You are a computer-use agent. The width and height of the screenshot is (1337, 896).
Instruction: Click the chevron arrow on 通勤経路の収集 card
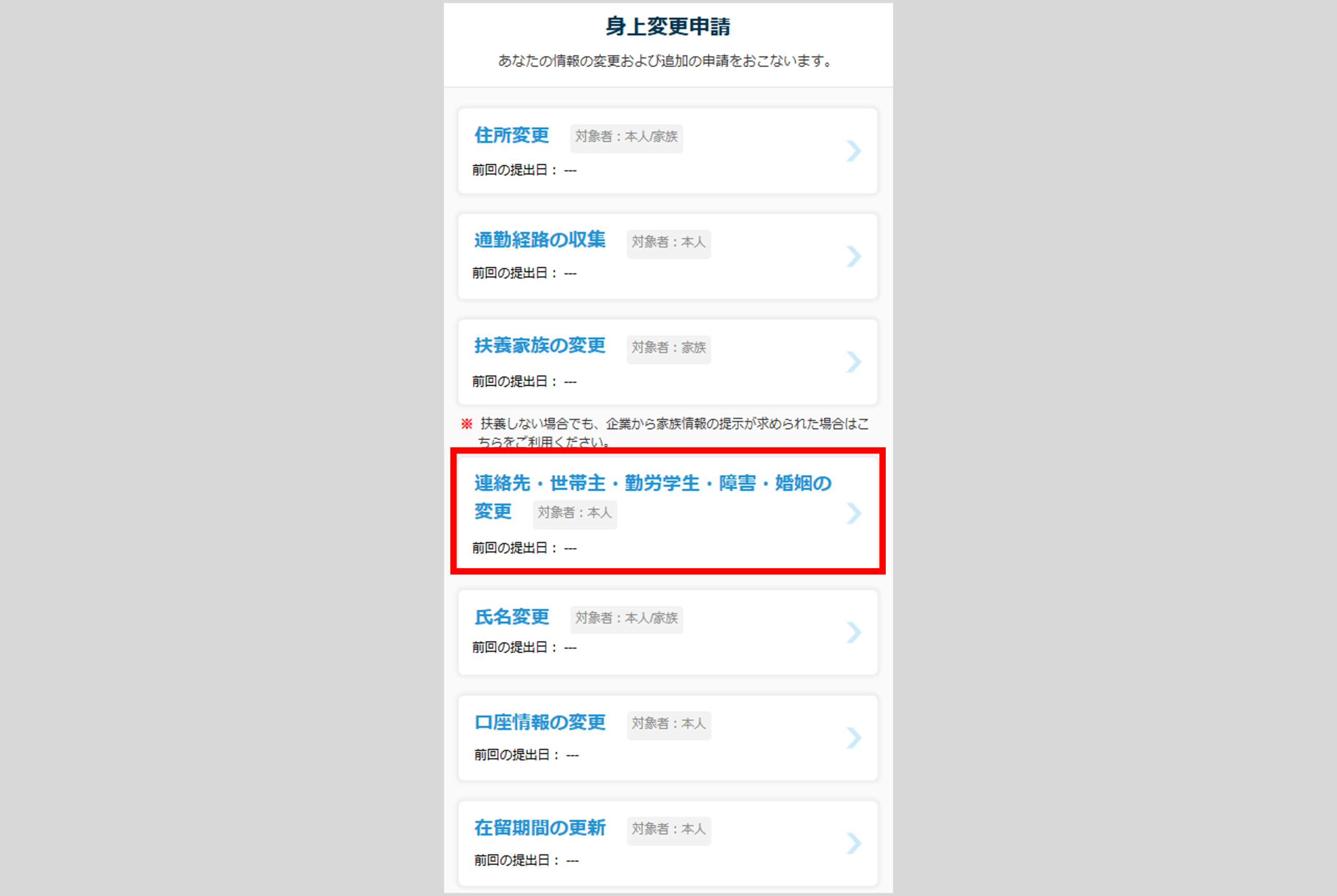point(853,256)
